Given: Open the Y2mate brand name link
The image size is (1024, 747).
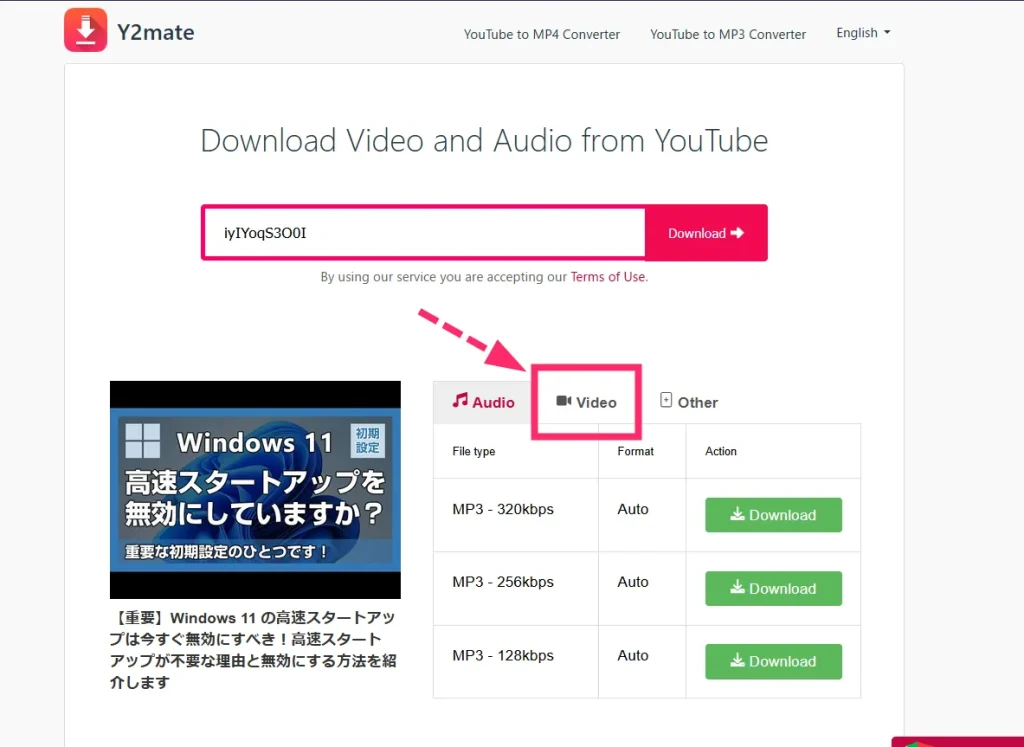Looking at the screenshot, I should click(155, 33).
